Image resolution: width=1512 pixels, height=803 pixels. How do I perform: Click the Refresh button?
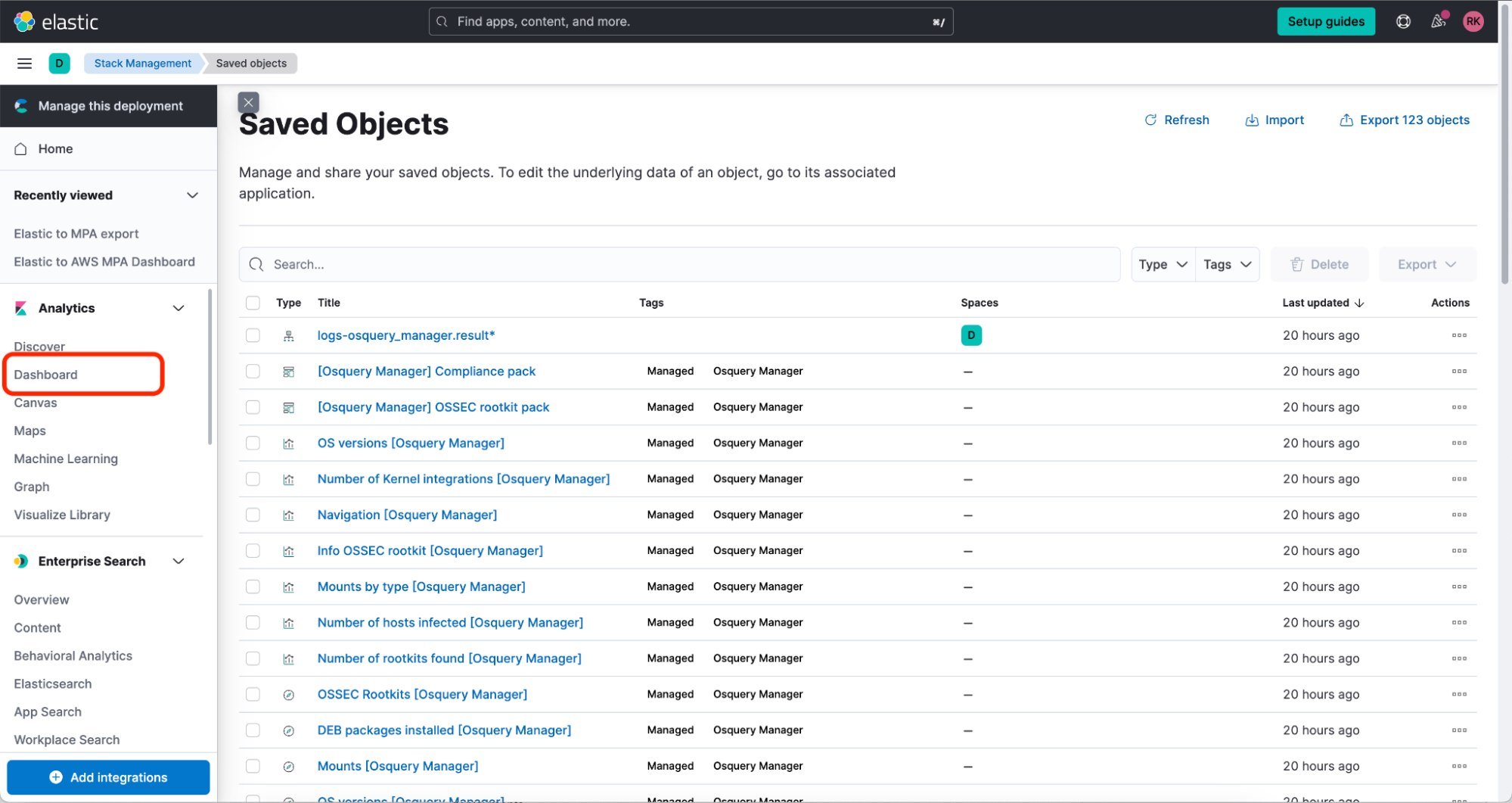pyautogui.click(x=1177, y=120)
